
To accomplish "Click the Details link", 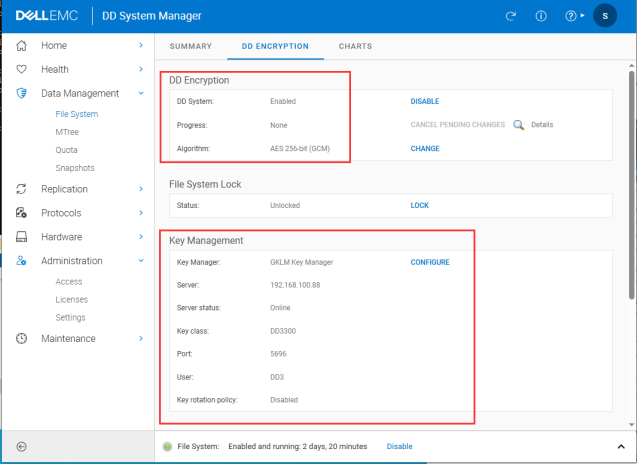I will click(x=542, y=125).
